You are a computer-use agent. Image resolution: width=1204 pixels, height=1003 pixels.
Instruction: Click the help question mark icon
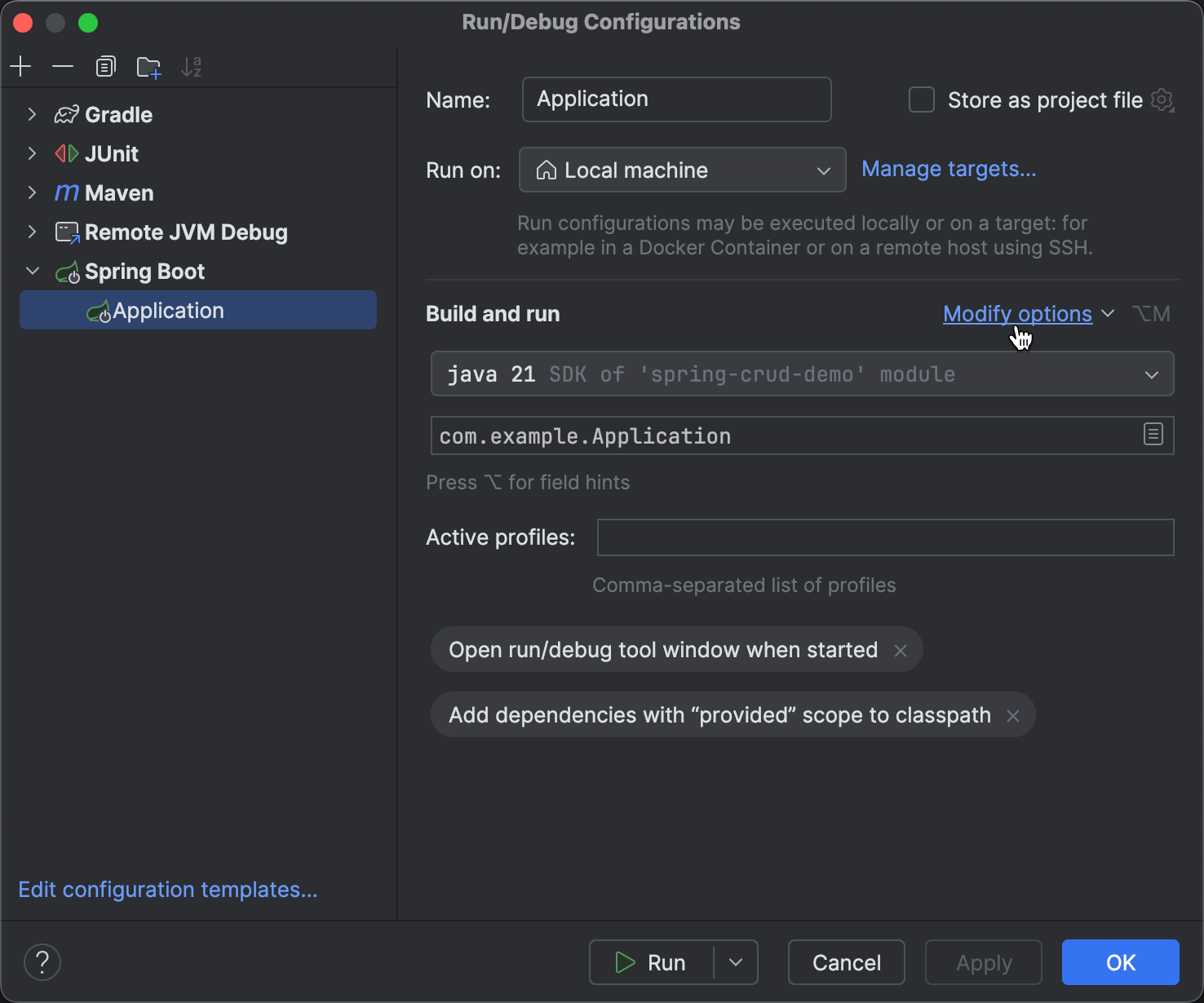tap(42, 962)
